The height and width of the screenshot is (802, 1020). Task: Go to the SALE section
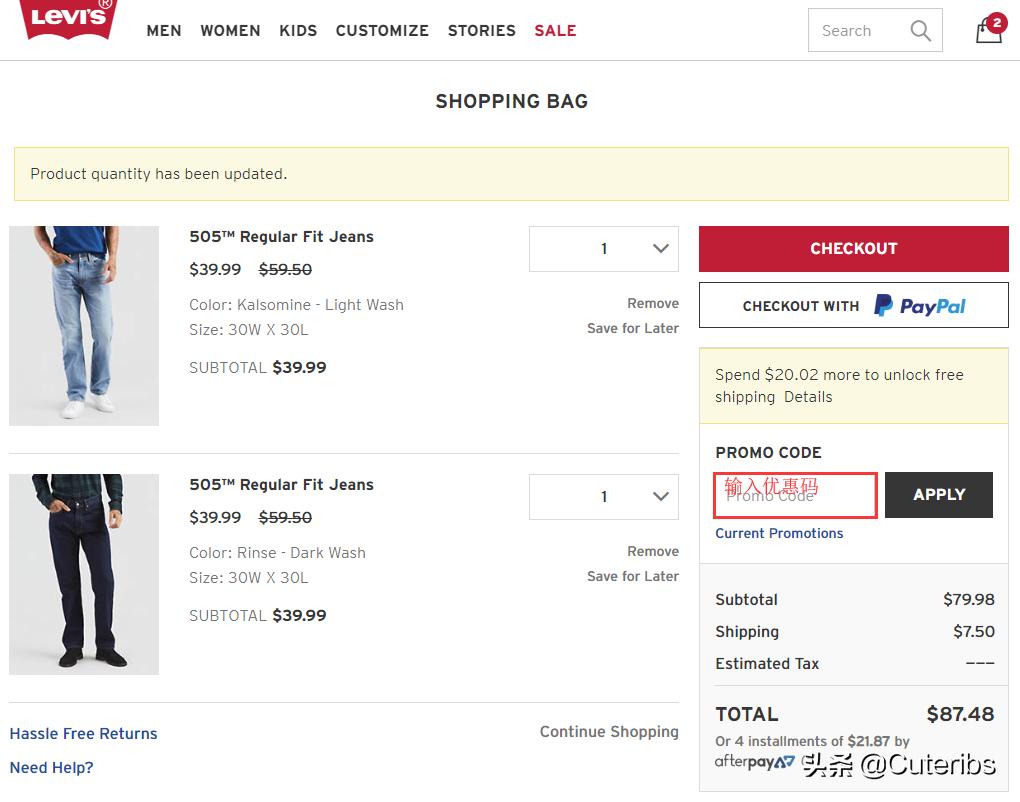click(555, 31)
